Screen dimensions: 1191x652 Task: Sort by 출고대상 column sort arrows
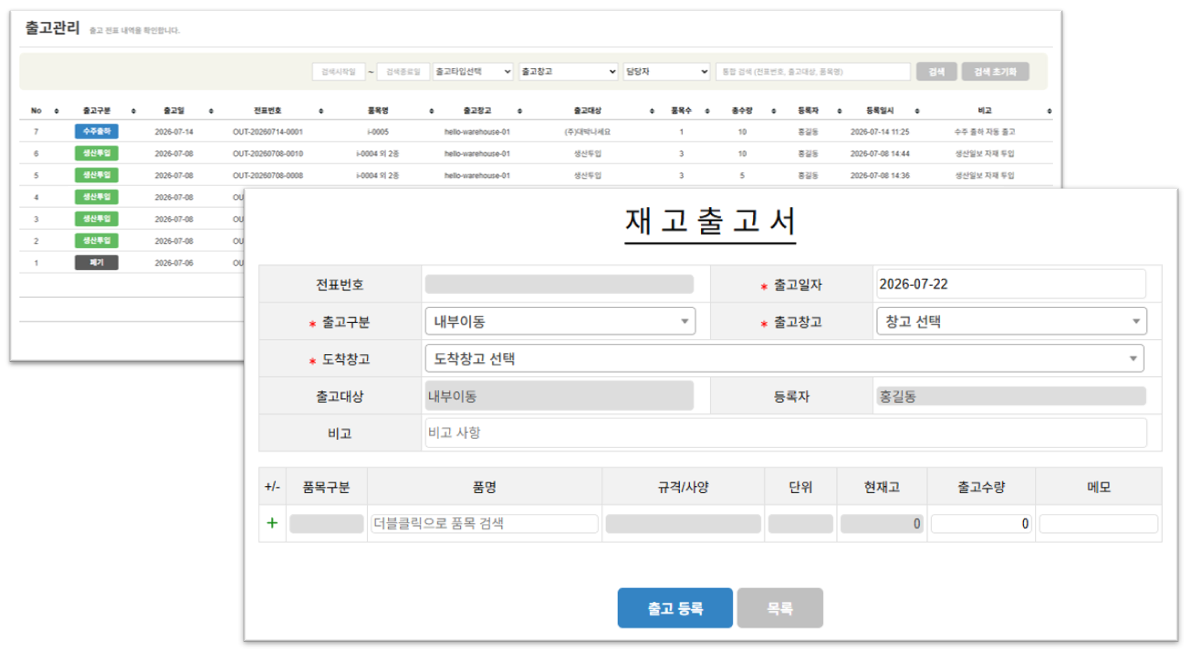pyautogui.click(x=652, y=111)
